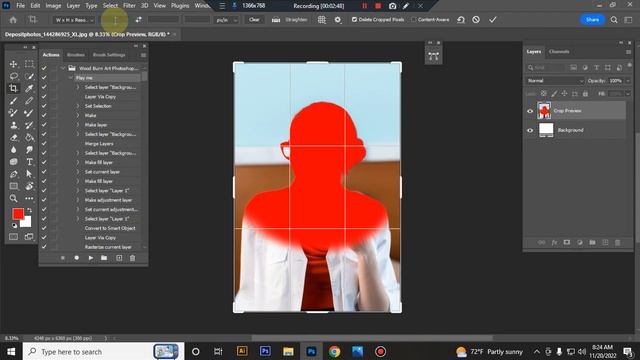Open crop overlay grid options
Screen dimensions: 640x360
322,20
